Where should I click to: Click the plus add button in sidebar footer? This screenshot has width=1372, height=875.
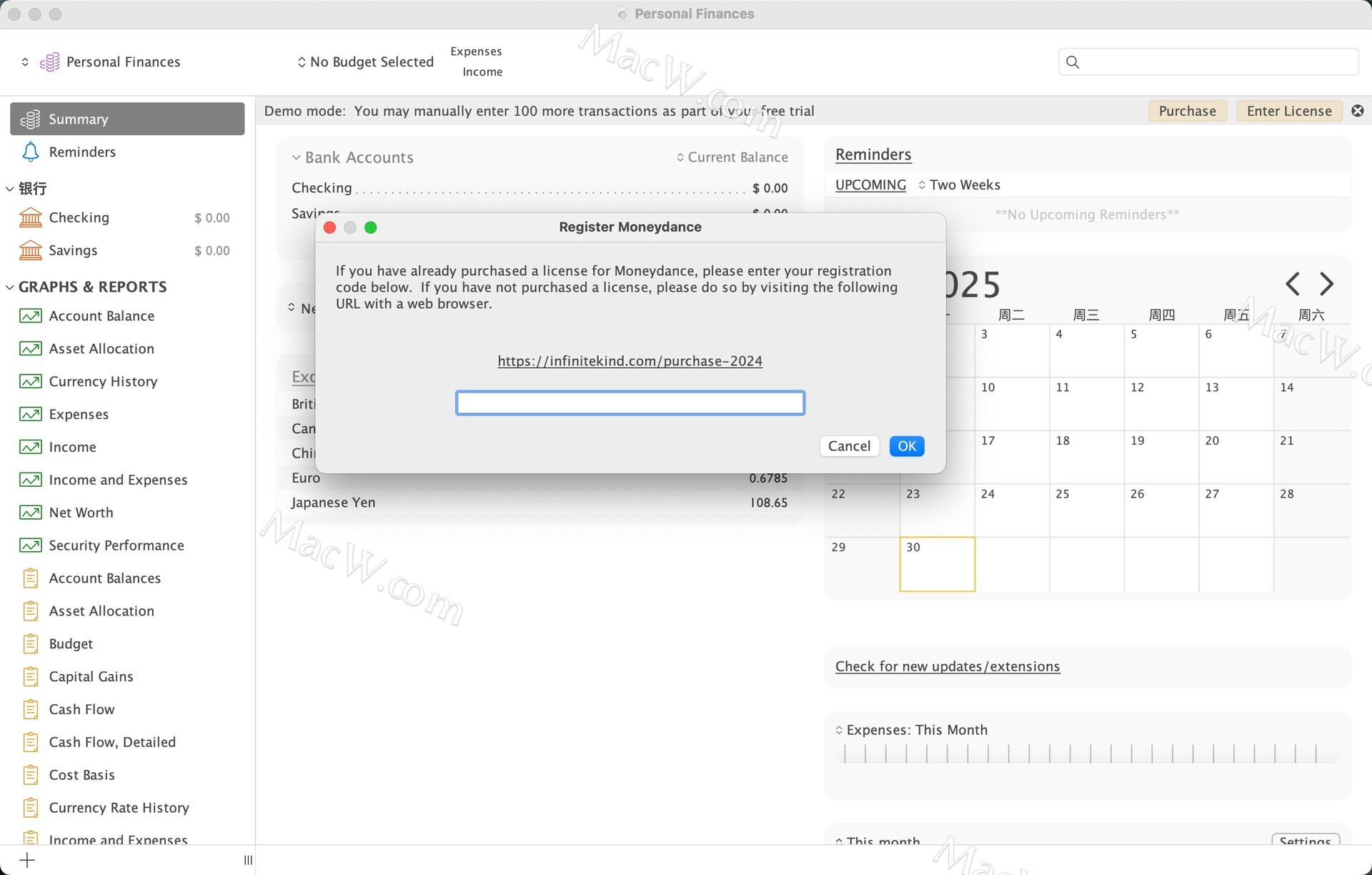click(x=27, y=860)
